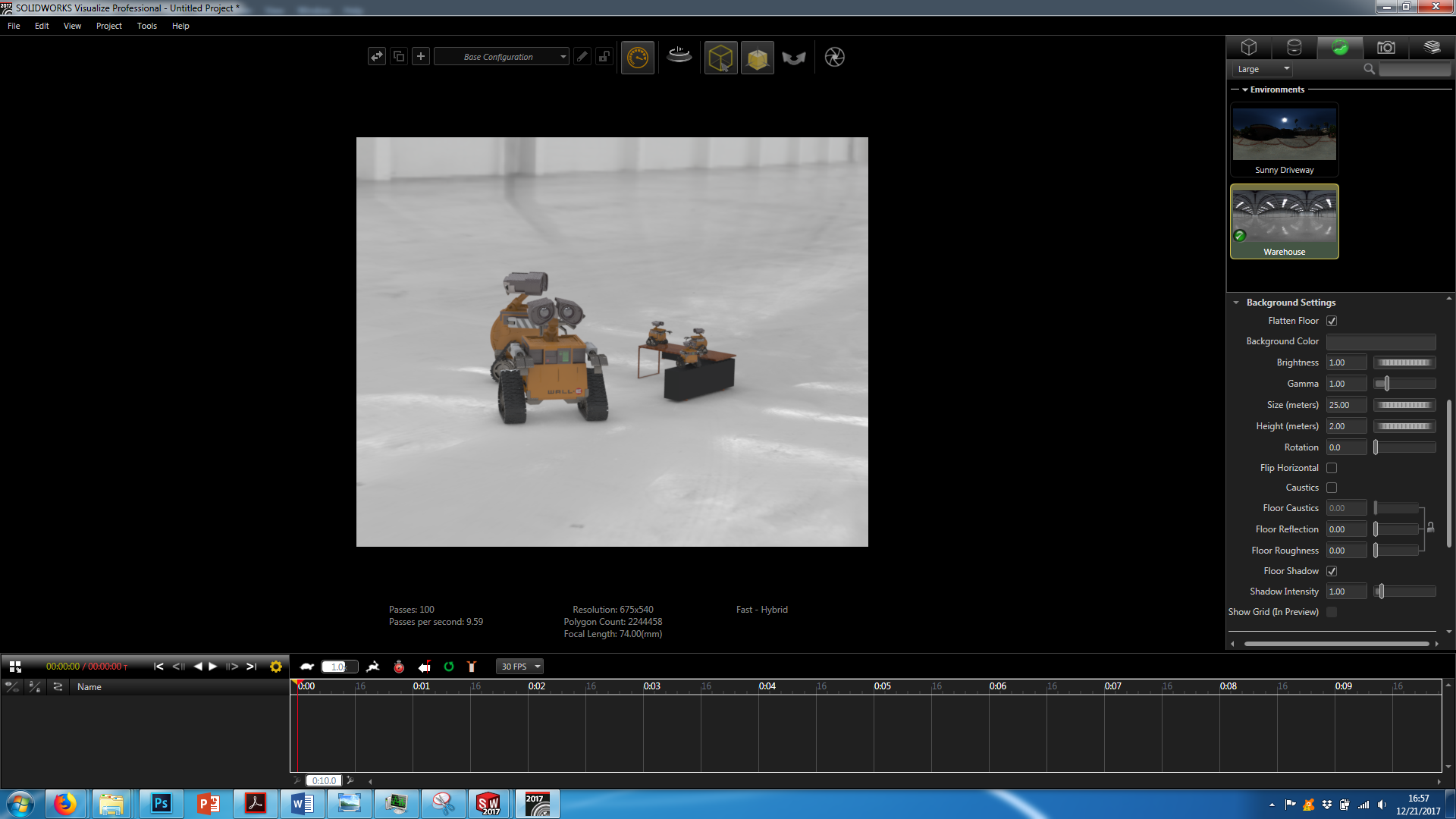This screenshot has height=819, width=1456.
Task: Toggle the green loop playback icon
Action: coord(449,667)
